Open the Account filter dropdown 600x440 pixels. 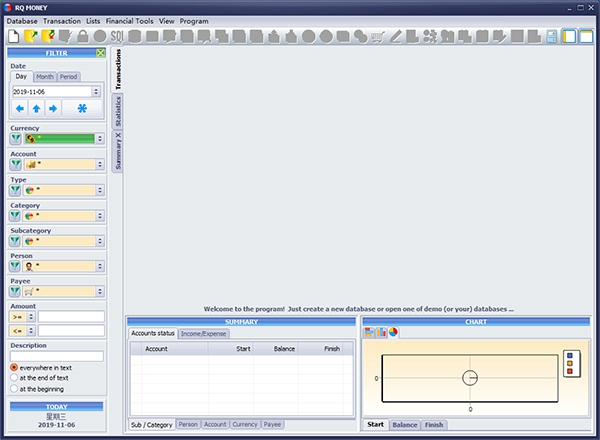100,164
